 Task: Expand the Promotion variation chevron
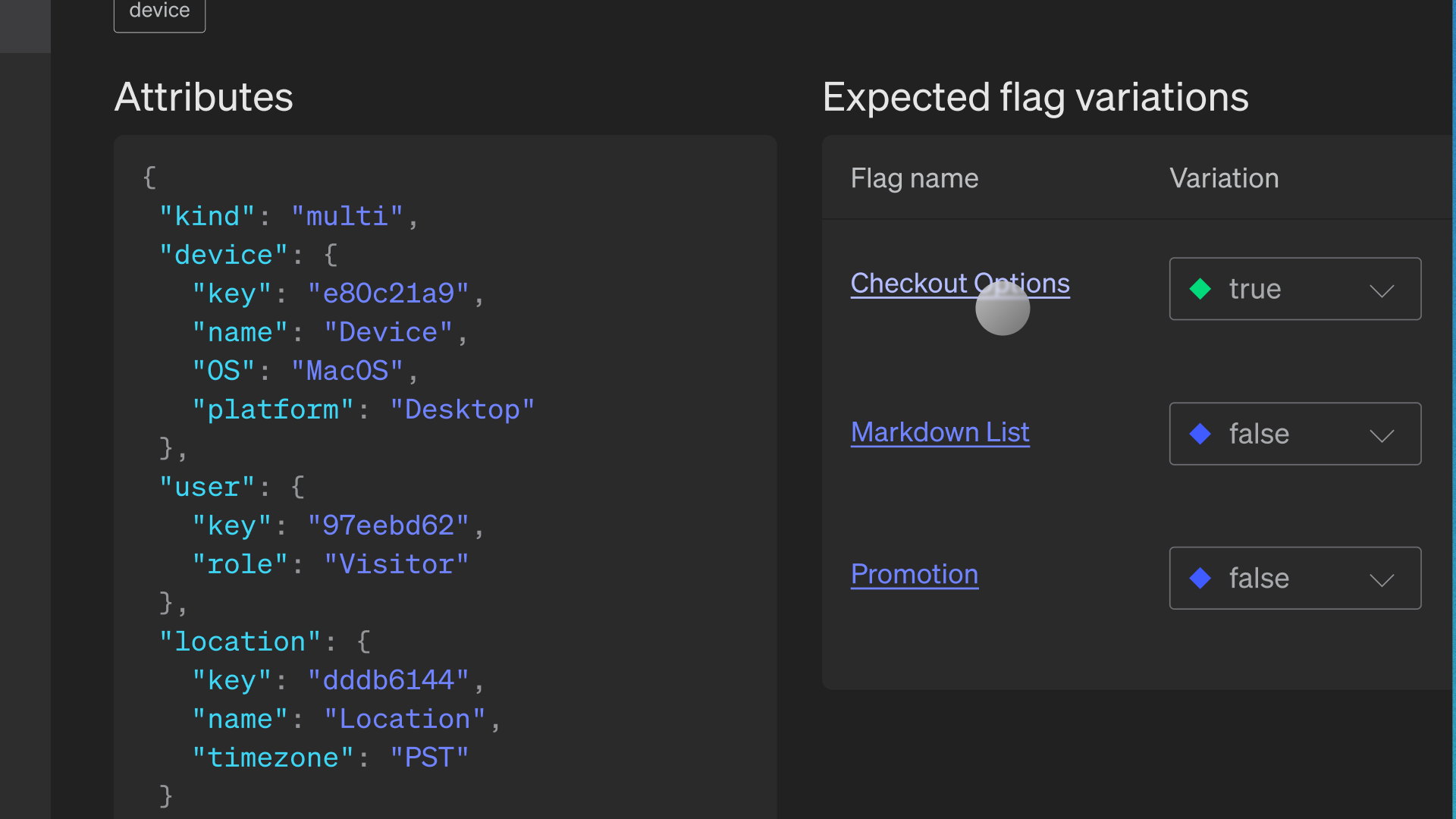1382,579
